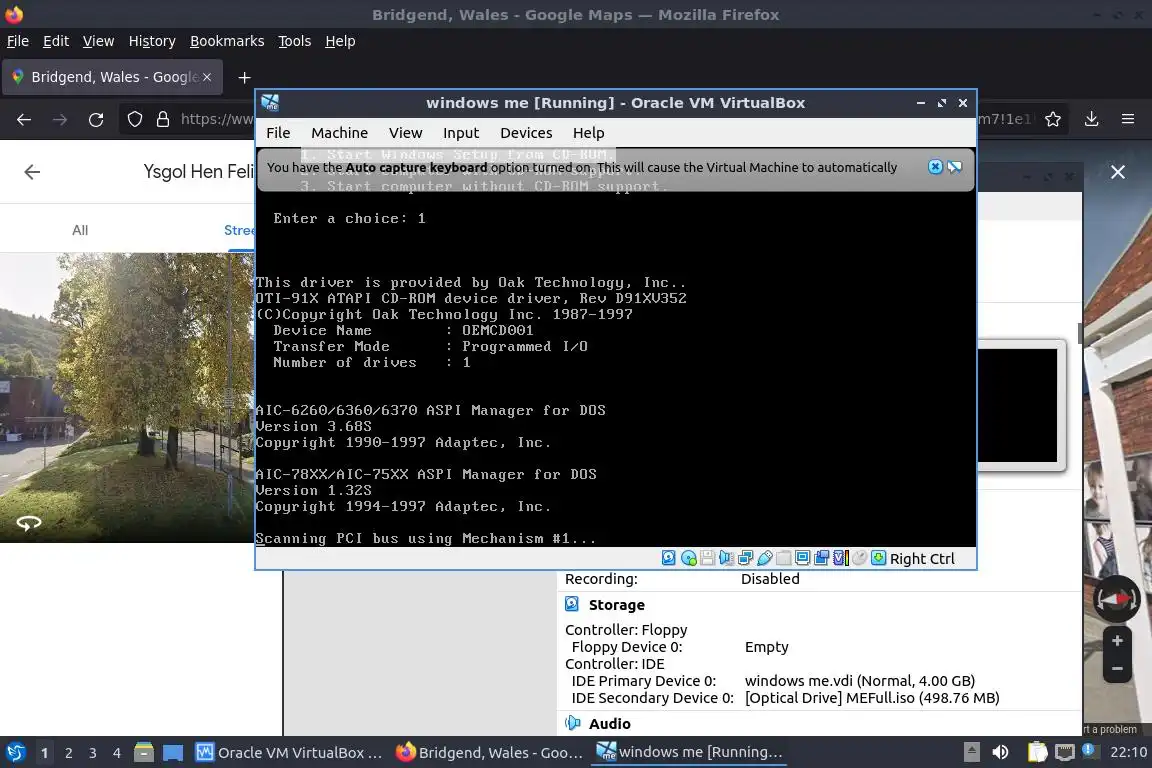Open Firefox's History menu
This screenshot has height=768, width=1152.
(152, 41)
